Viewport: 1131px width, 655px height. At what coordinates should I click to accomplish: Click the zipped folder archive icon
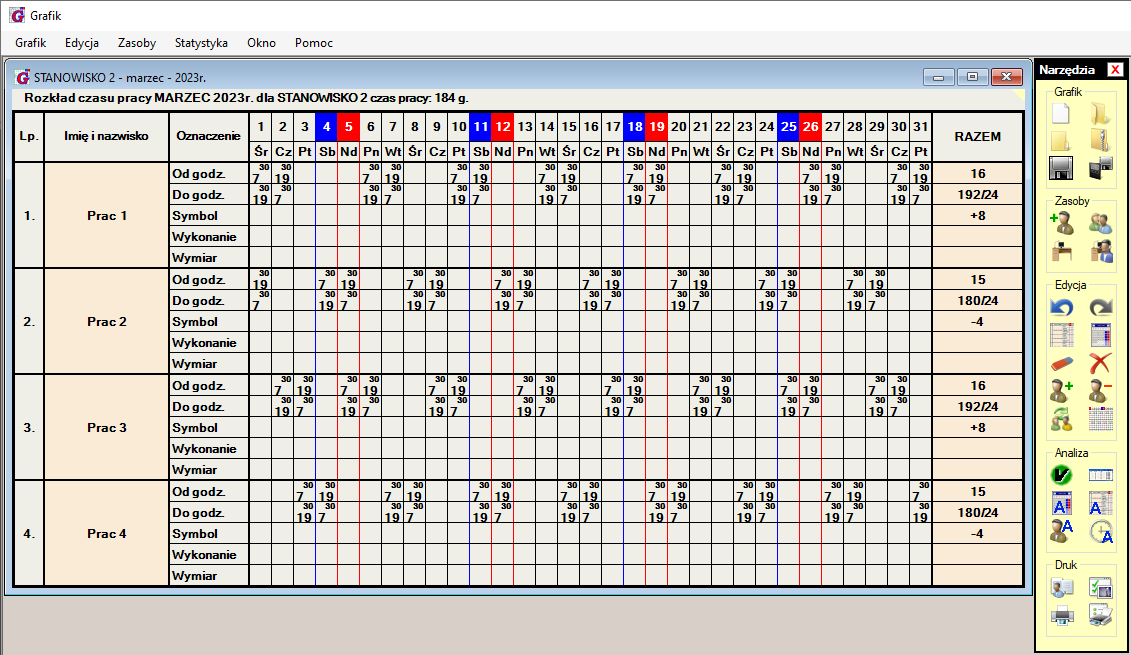pos(1101,140)
